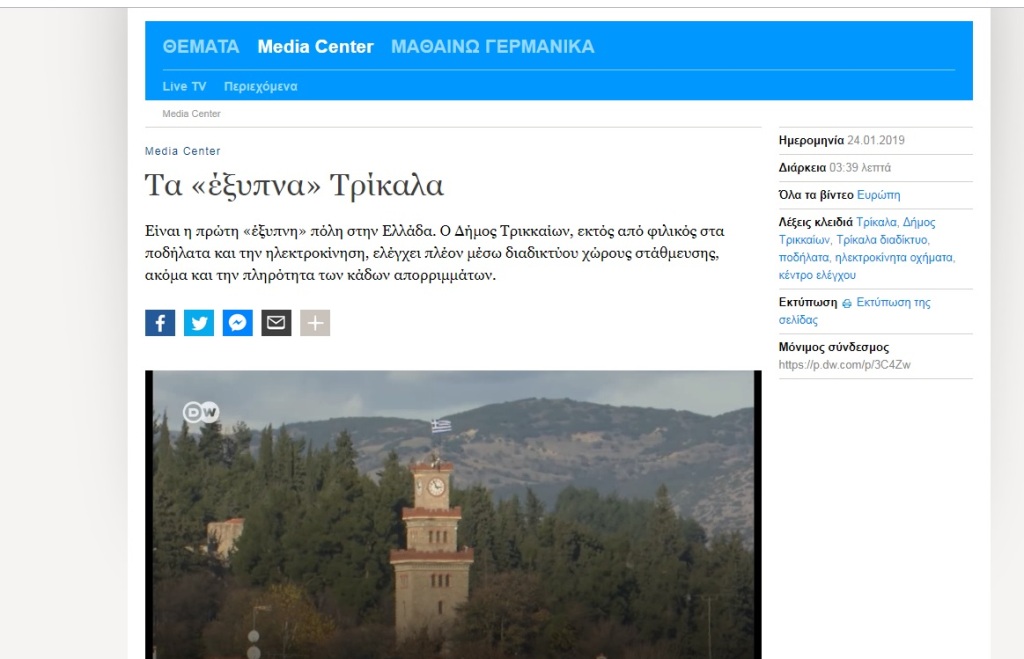
Task: Share the article by email icon
Action: click(276, 323)
